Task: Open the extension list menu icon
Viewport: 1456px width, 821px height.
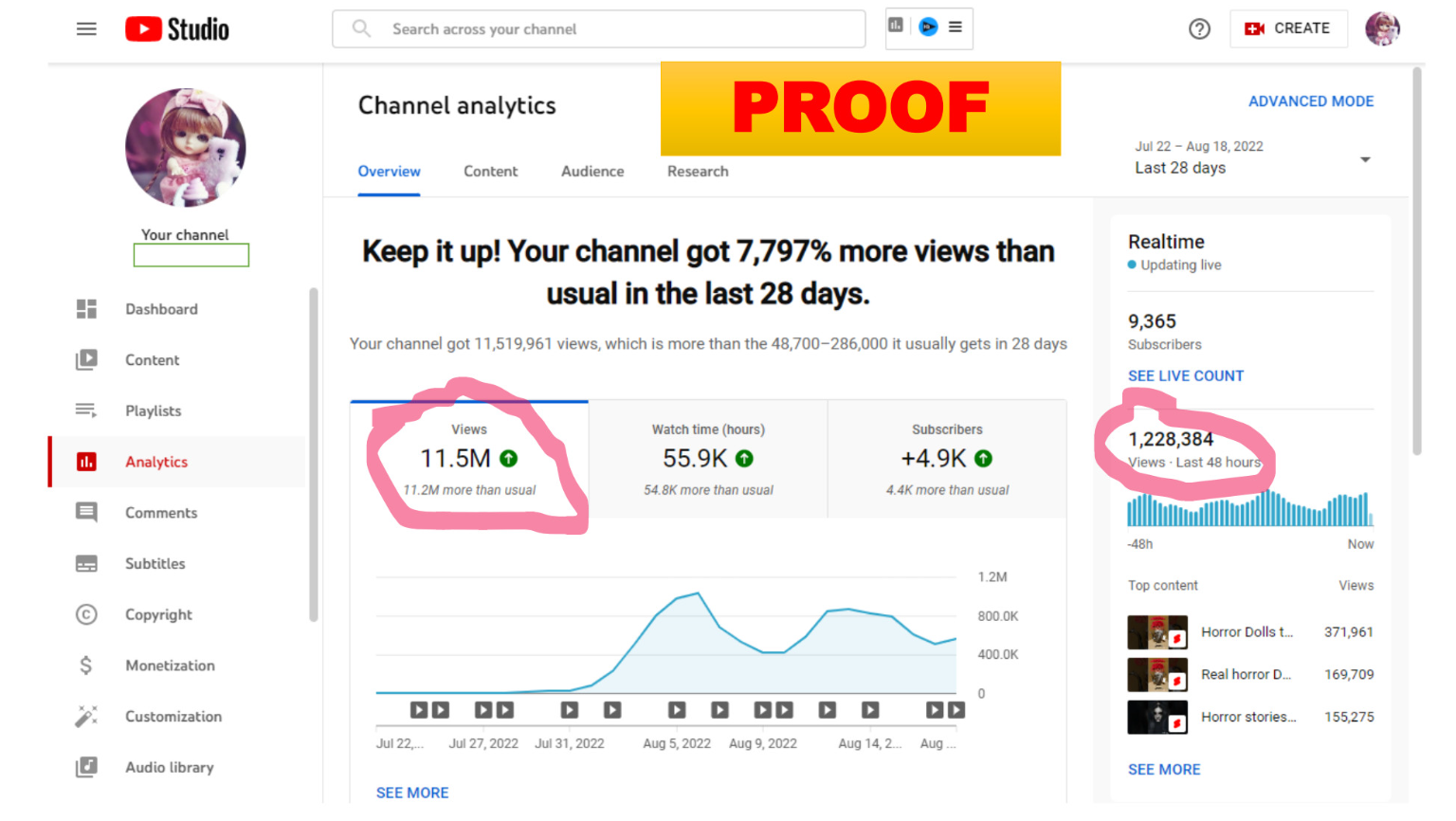Action: [955, 27]
